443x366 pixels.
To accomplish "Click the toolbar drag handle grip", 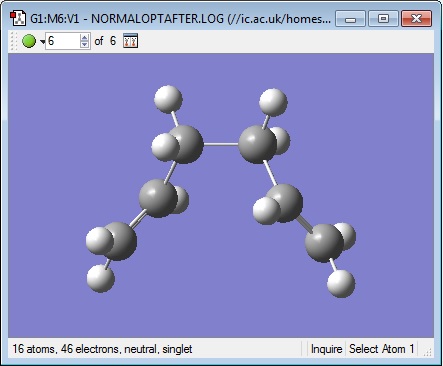I will click(x=13, y=41).
